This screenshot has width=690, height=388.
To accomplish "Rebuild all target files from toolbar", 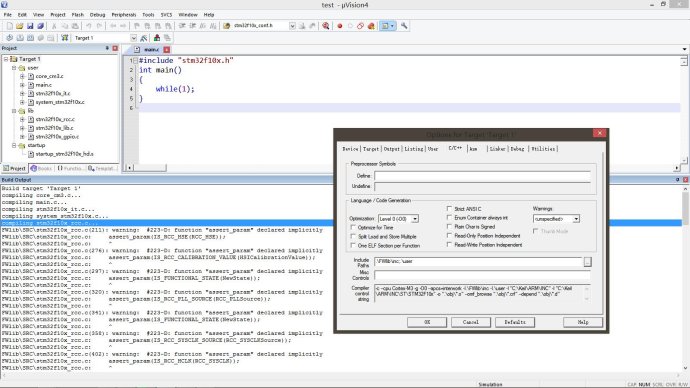I will (30, 38).
